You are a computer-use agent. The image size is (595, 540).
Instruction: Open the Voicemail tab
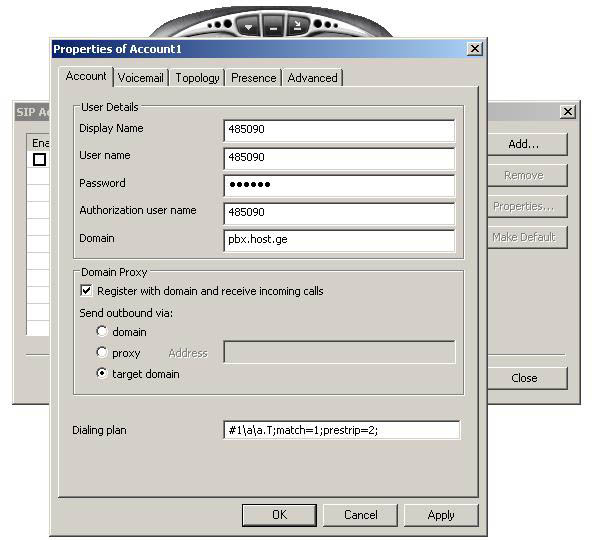click(x=141, y=78)
